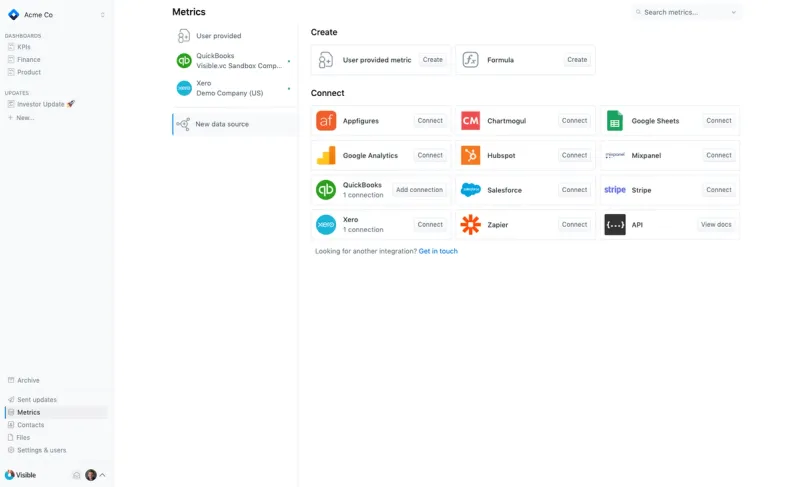Screen dimensions: 800x487
Task: Connect Zapier integration
Action: [574, 225]
